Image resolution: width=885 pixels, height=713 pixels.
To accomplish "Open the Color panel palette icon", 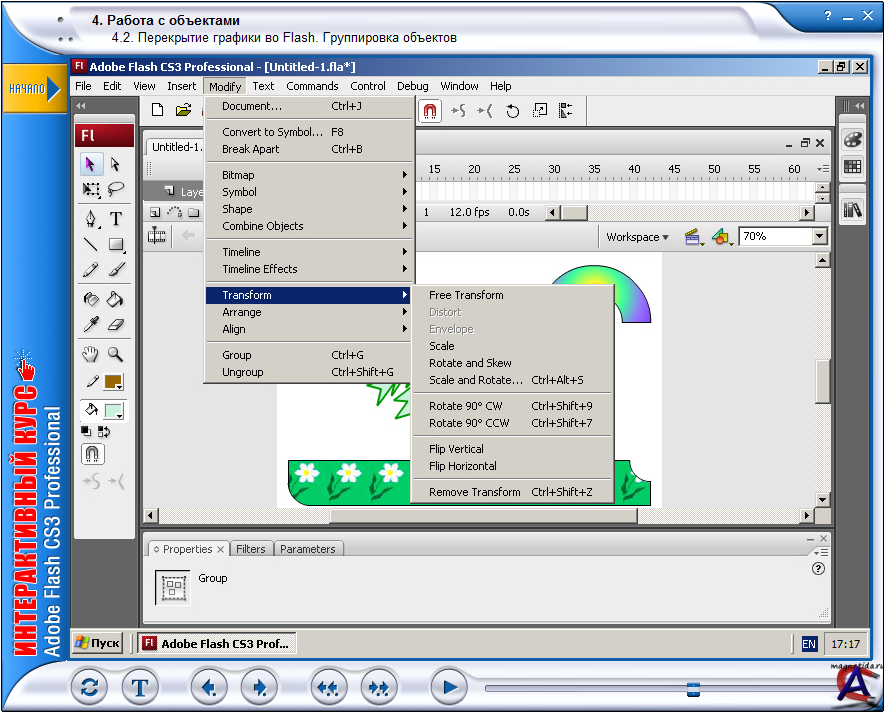I will tap(852, 139).
